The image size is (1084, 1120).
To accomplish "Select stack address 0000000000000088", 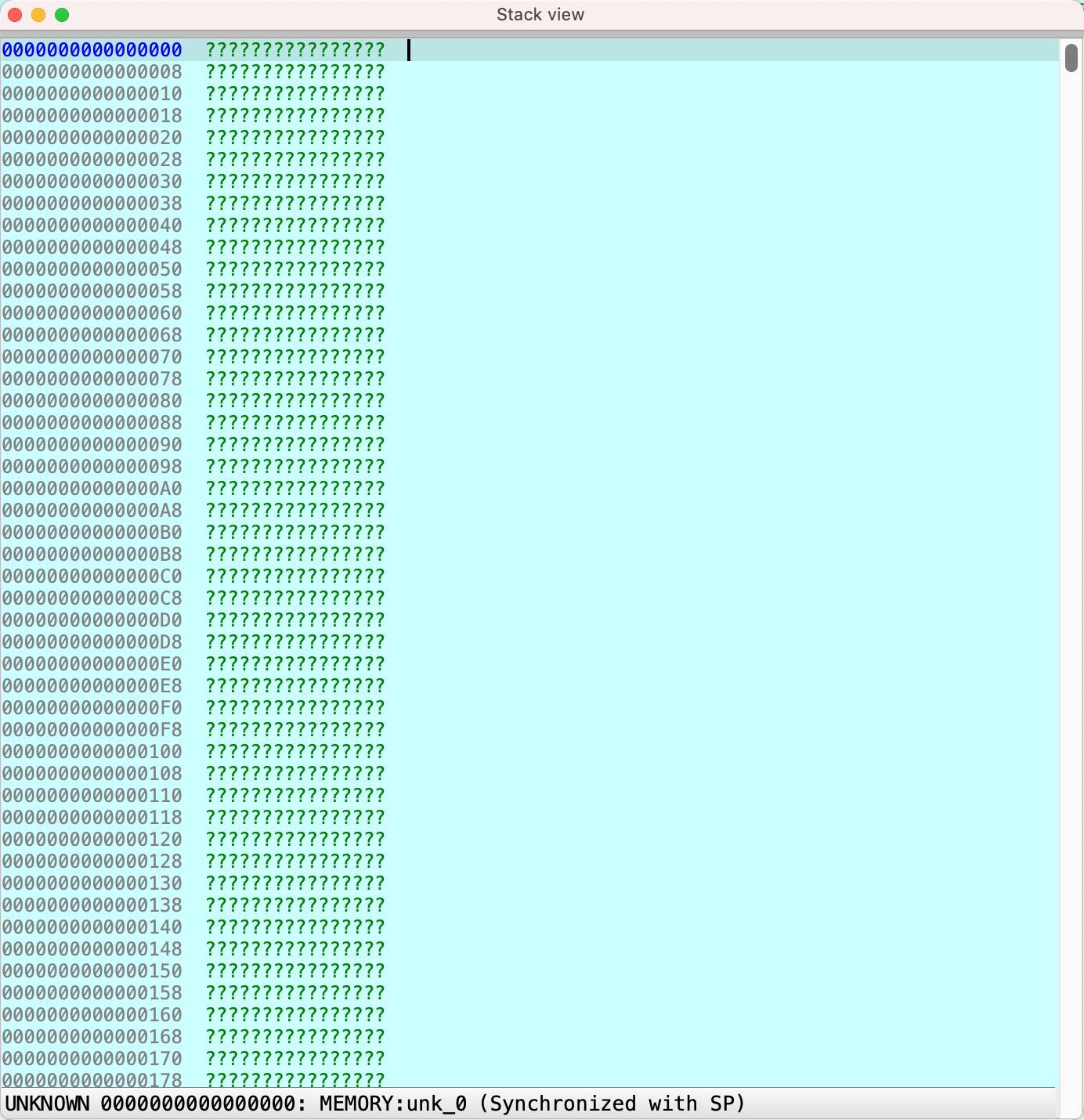I will tap(92, 423).
